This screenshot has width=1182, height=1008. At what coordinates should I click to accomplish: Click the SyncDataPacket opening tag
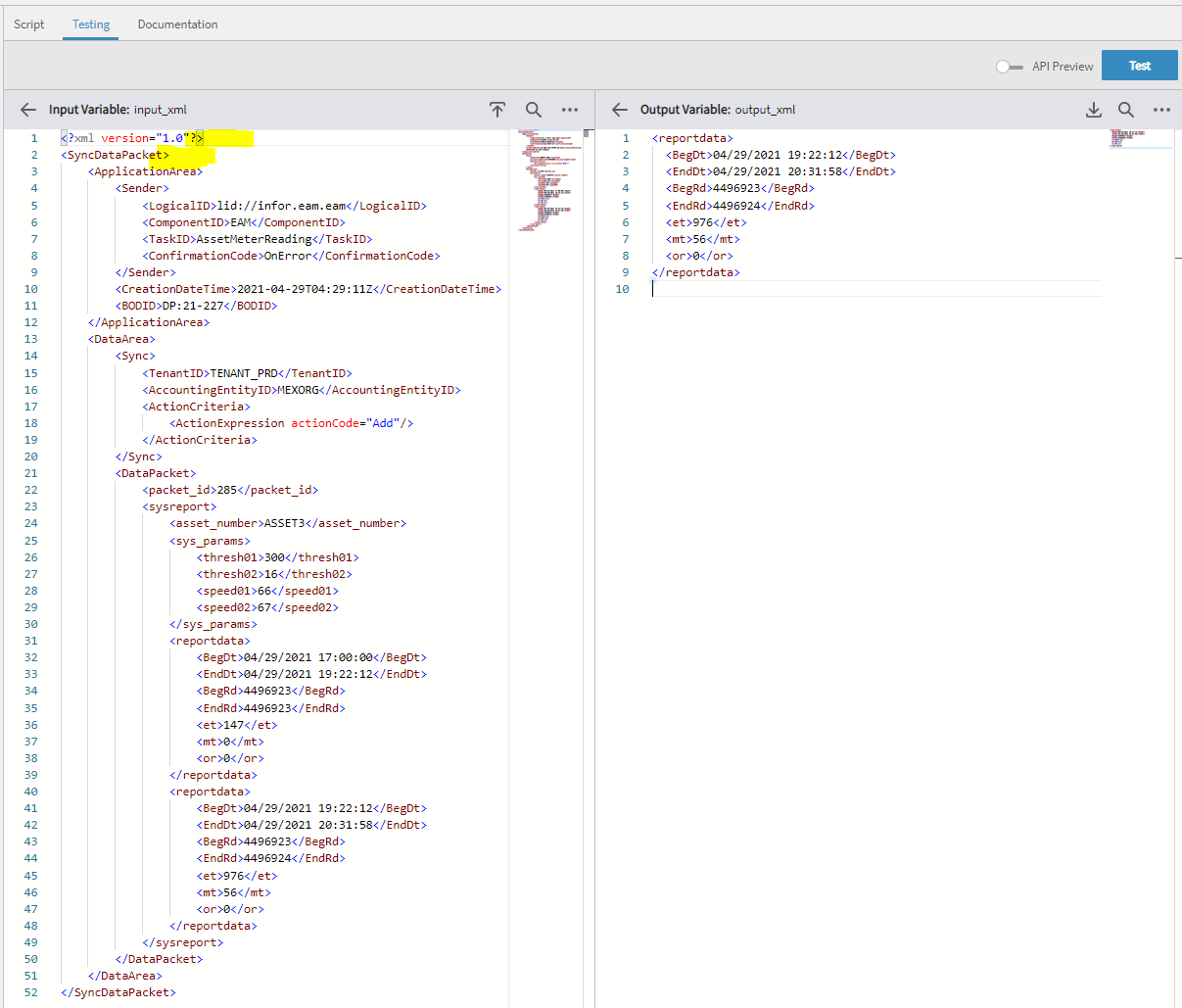tap(115, 155)
